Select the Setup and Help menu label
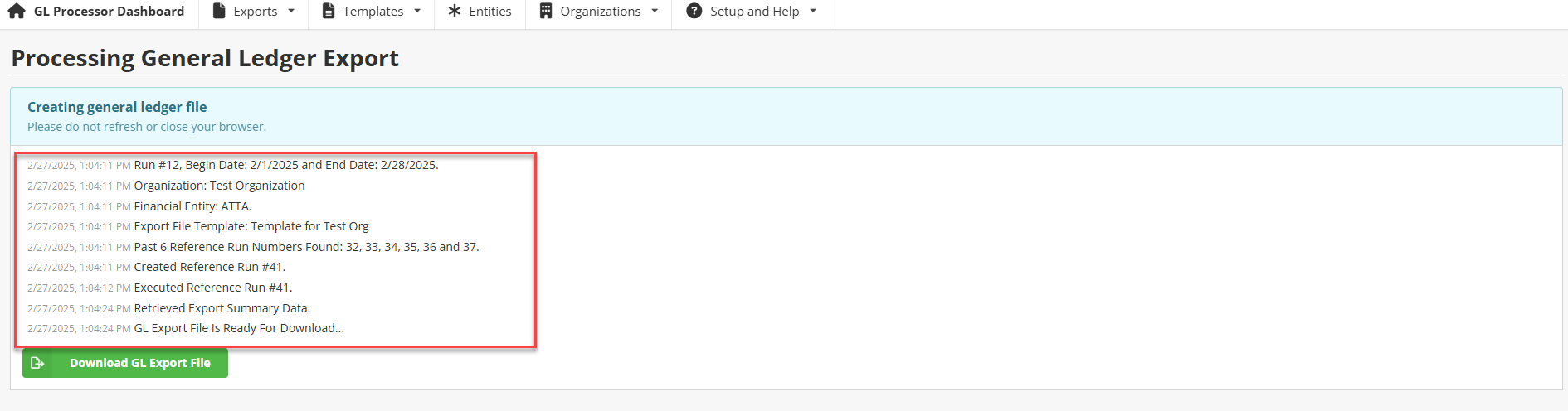Screen dimensions: 1568x411 pos(754,12)
